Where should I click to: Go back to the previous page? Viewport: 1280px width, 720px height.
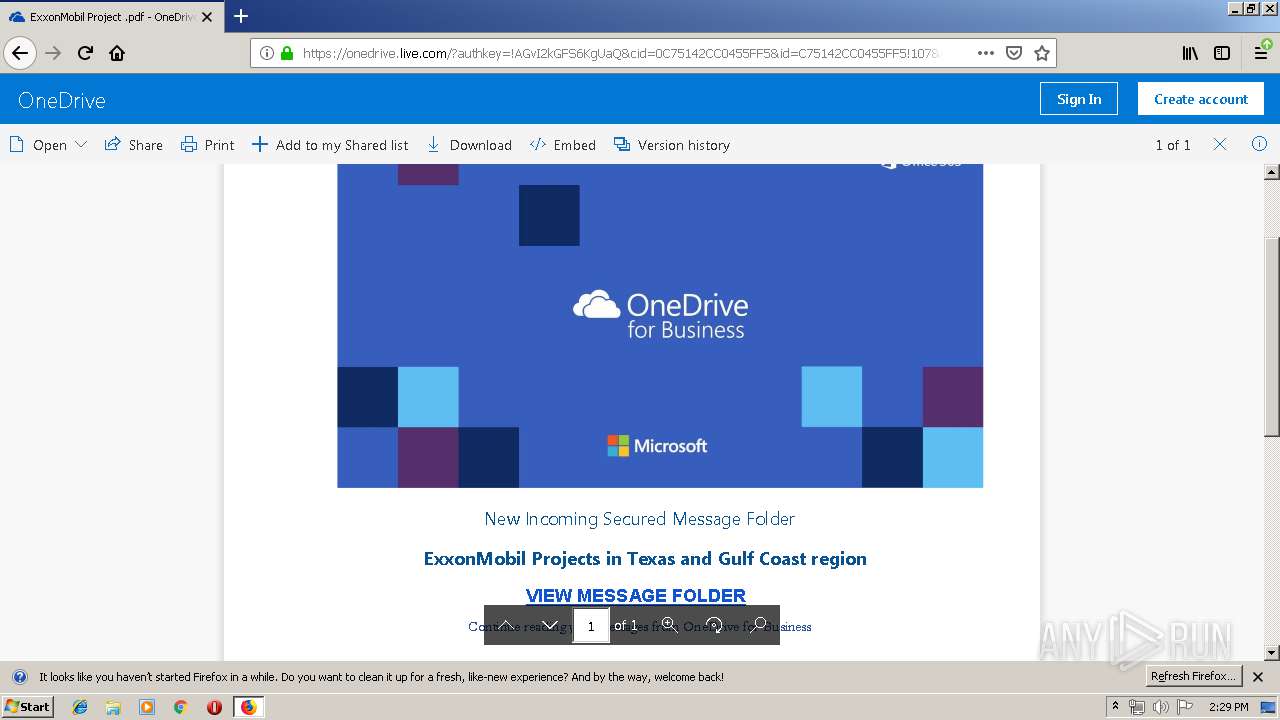(x=20, y=53)
